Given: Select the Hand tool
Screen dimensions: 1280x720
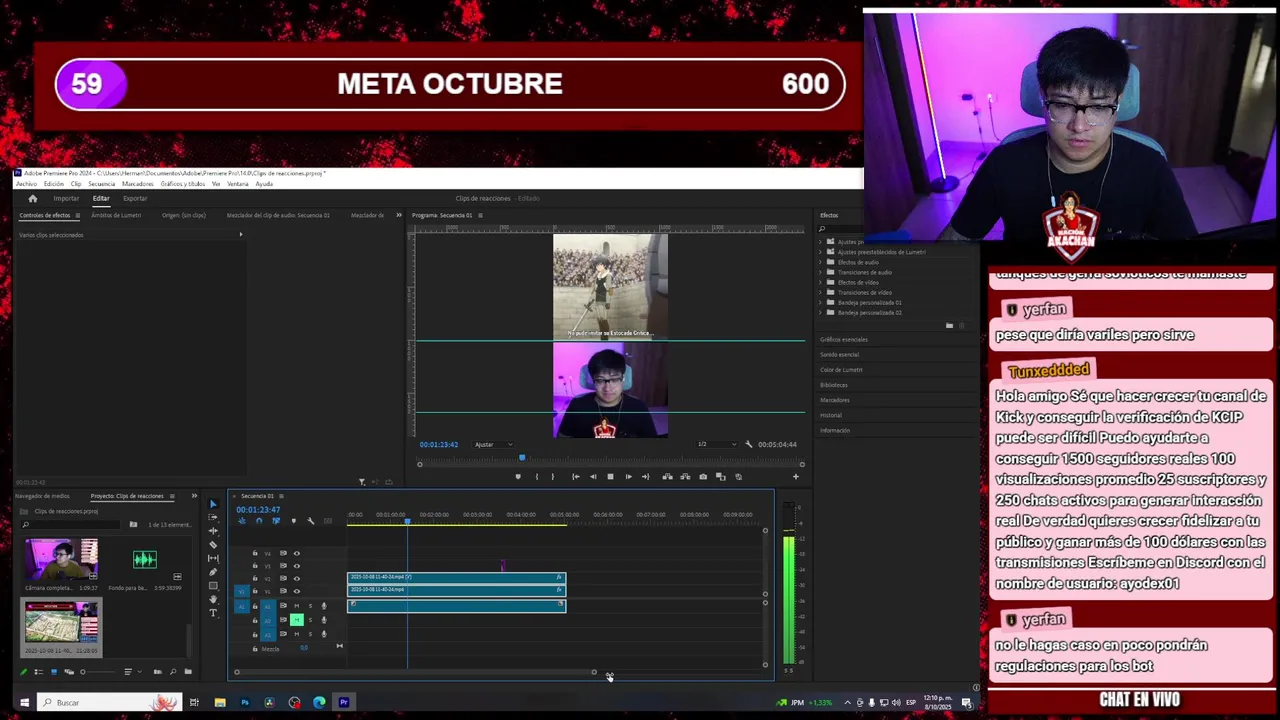Looking at the screenshot, I should point(213,599).
